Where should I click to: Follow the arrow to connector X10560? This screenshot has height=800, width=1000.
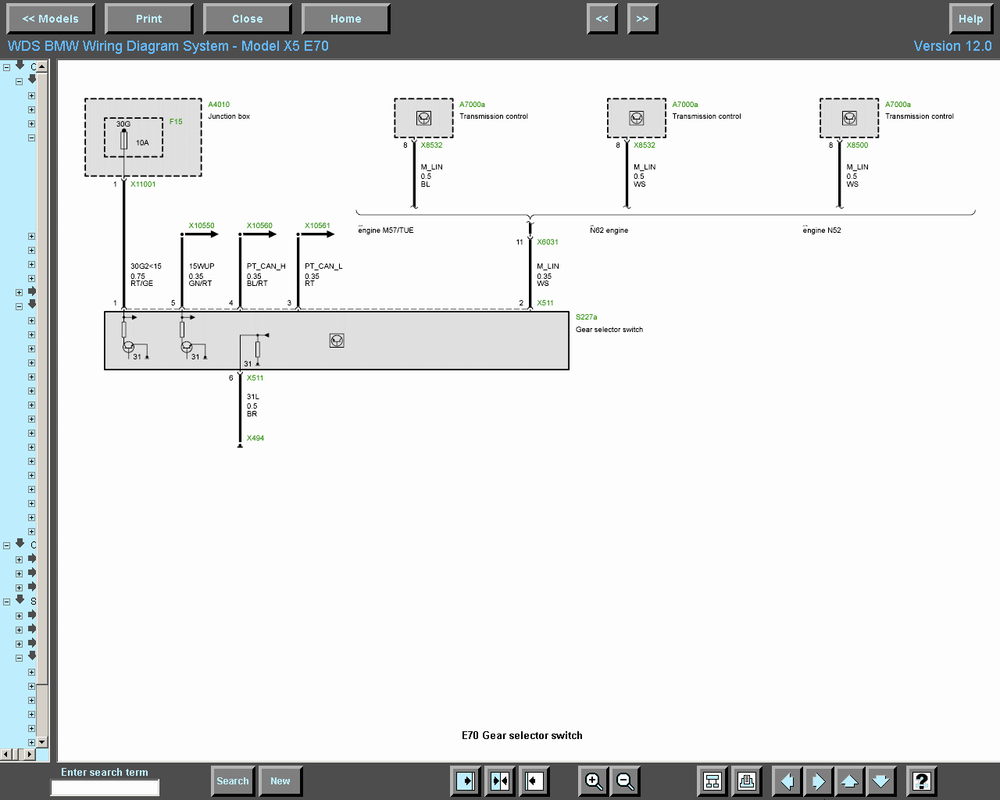click(260, 234)
